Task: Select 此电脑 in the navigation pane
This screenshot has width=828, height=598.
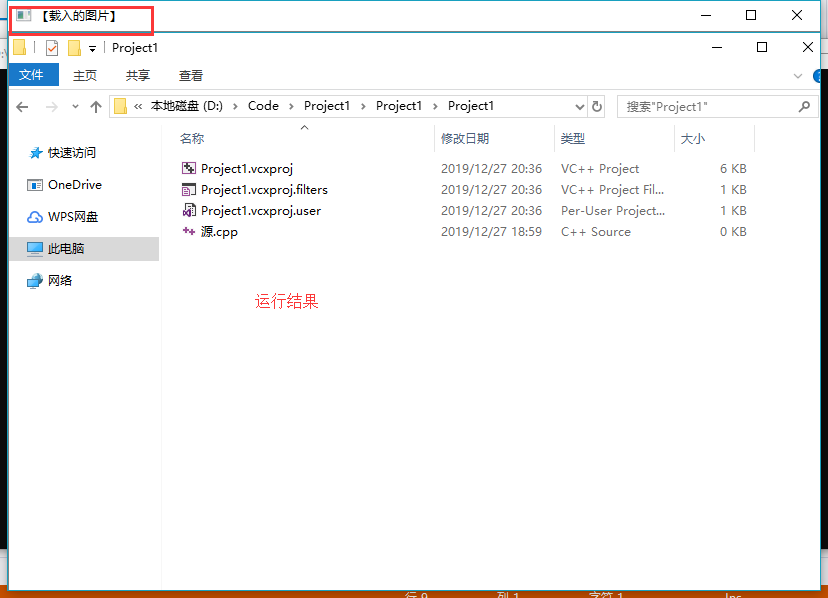Action: point(66,249)
